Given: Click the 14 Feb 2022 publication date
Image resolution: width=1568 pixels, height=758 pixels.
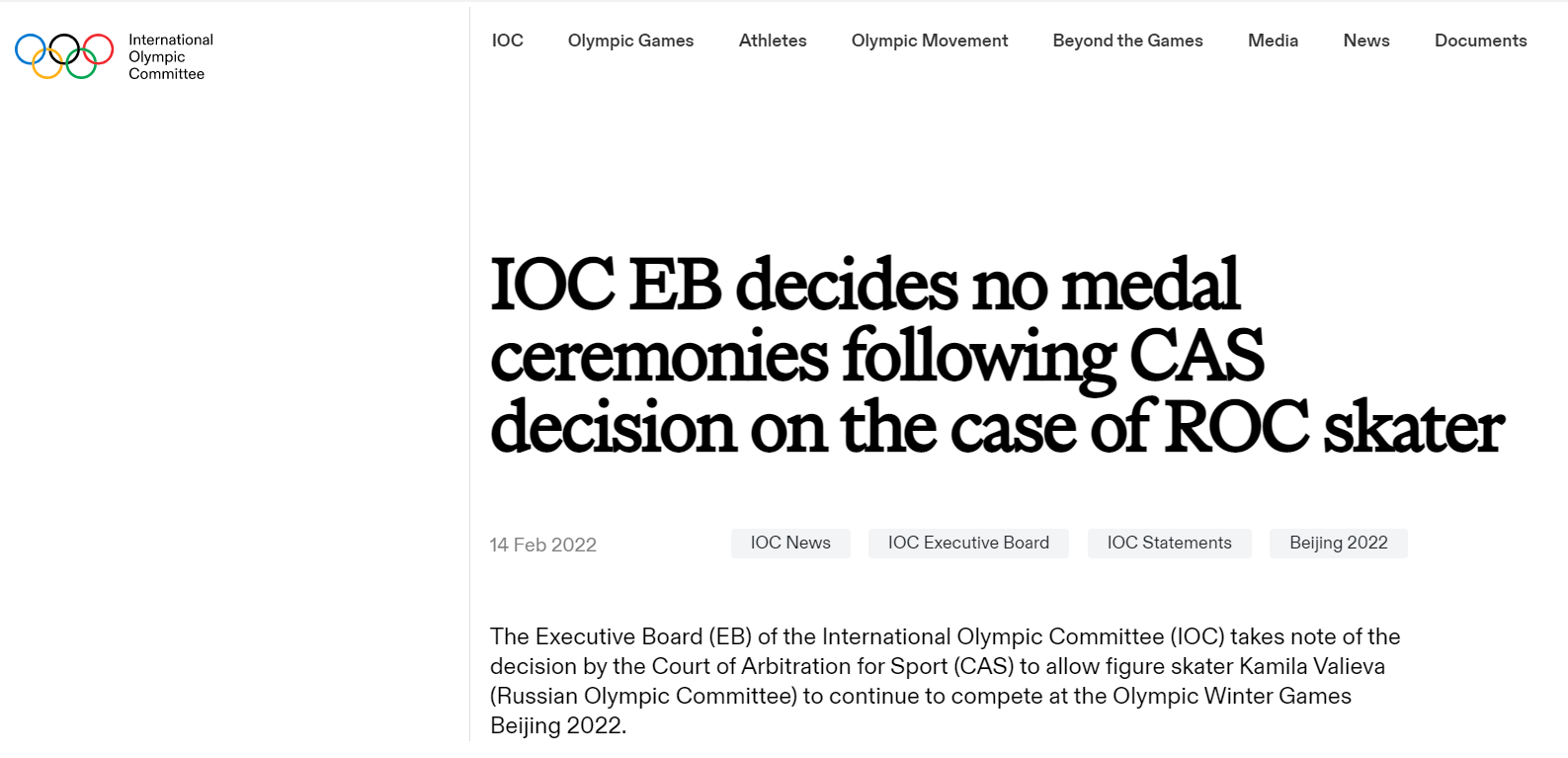Looking at the screenshot, I should click(x=543, y=545).
